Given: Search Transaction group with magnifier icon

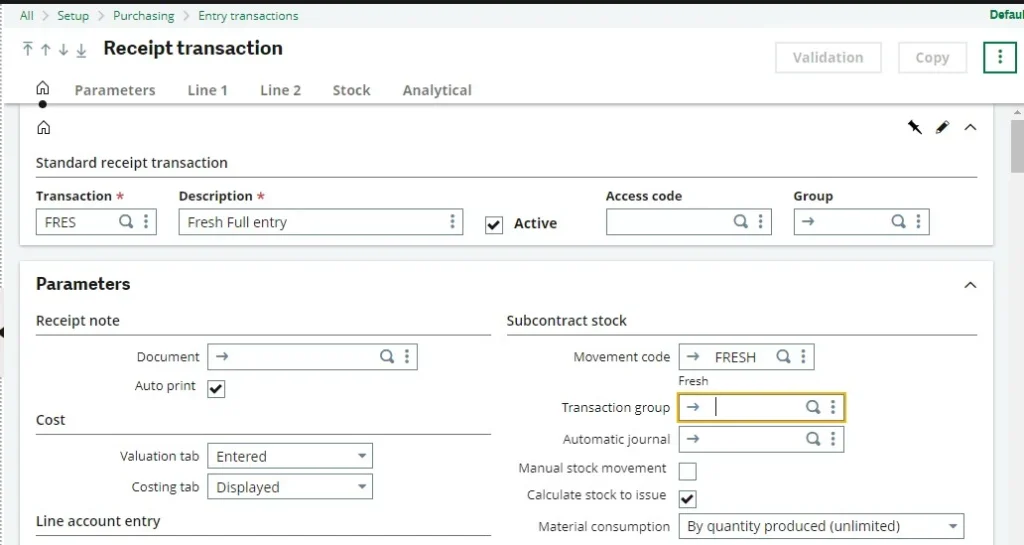Looking at the screenshot, I should 813,407.
